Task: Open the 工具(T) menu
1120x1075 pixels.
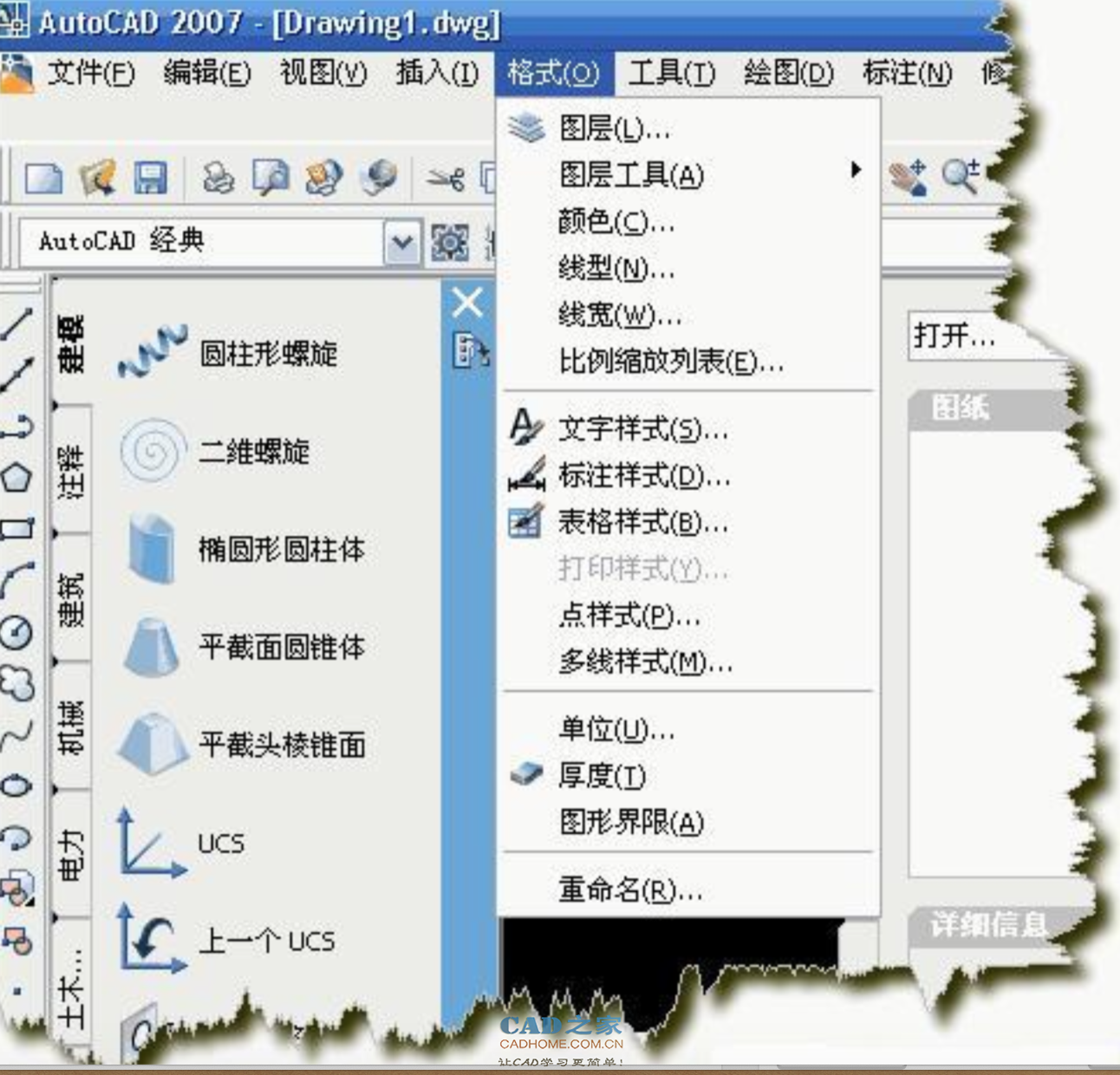Action: point(672,73)
